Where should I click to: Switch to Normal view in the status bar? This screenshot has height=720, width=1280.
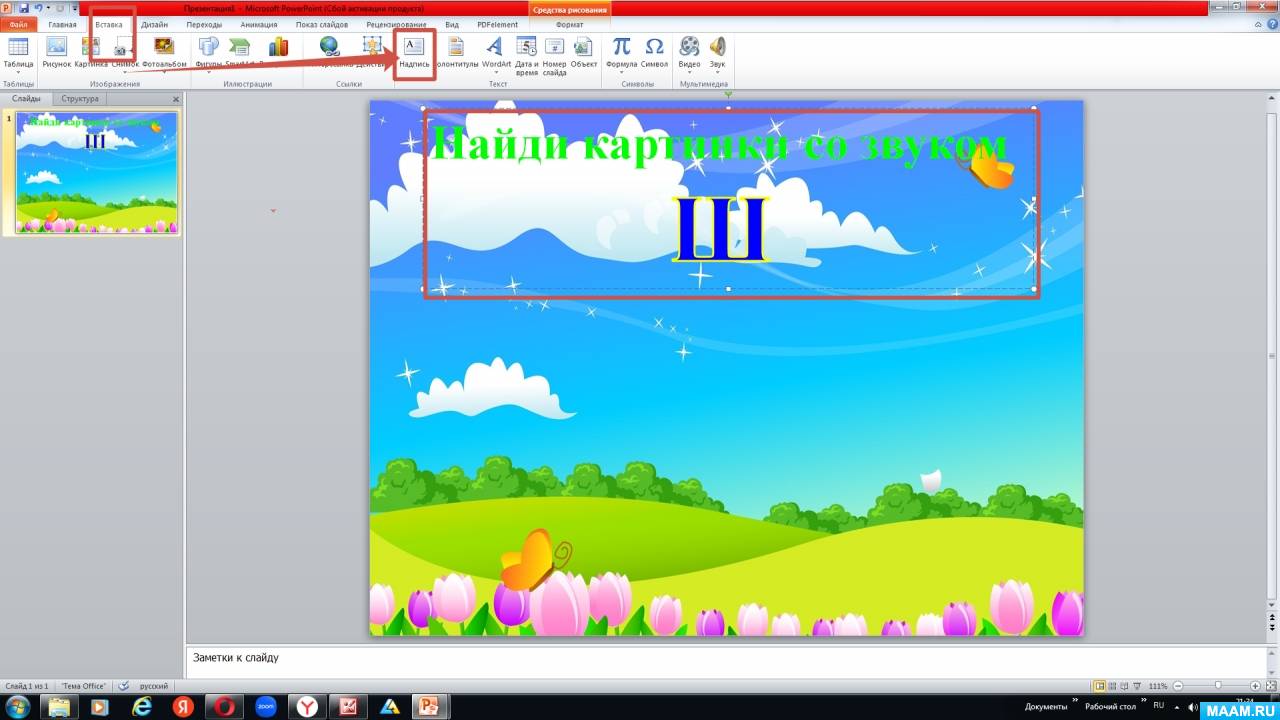(1100, 686)
